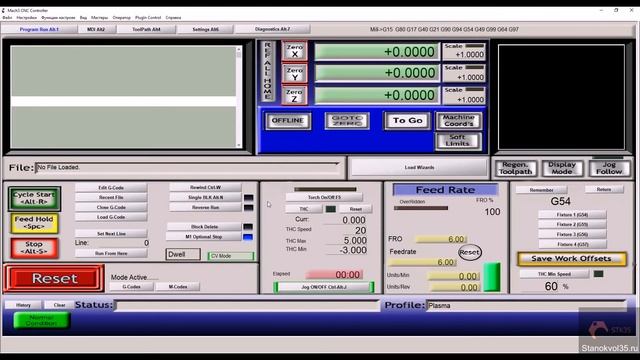Switch to the Diagnostics Alt-7 tab
This screenshot has height=360, width=640.
[272, 29]
